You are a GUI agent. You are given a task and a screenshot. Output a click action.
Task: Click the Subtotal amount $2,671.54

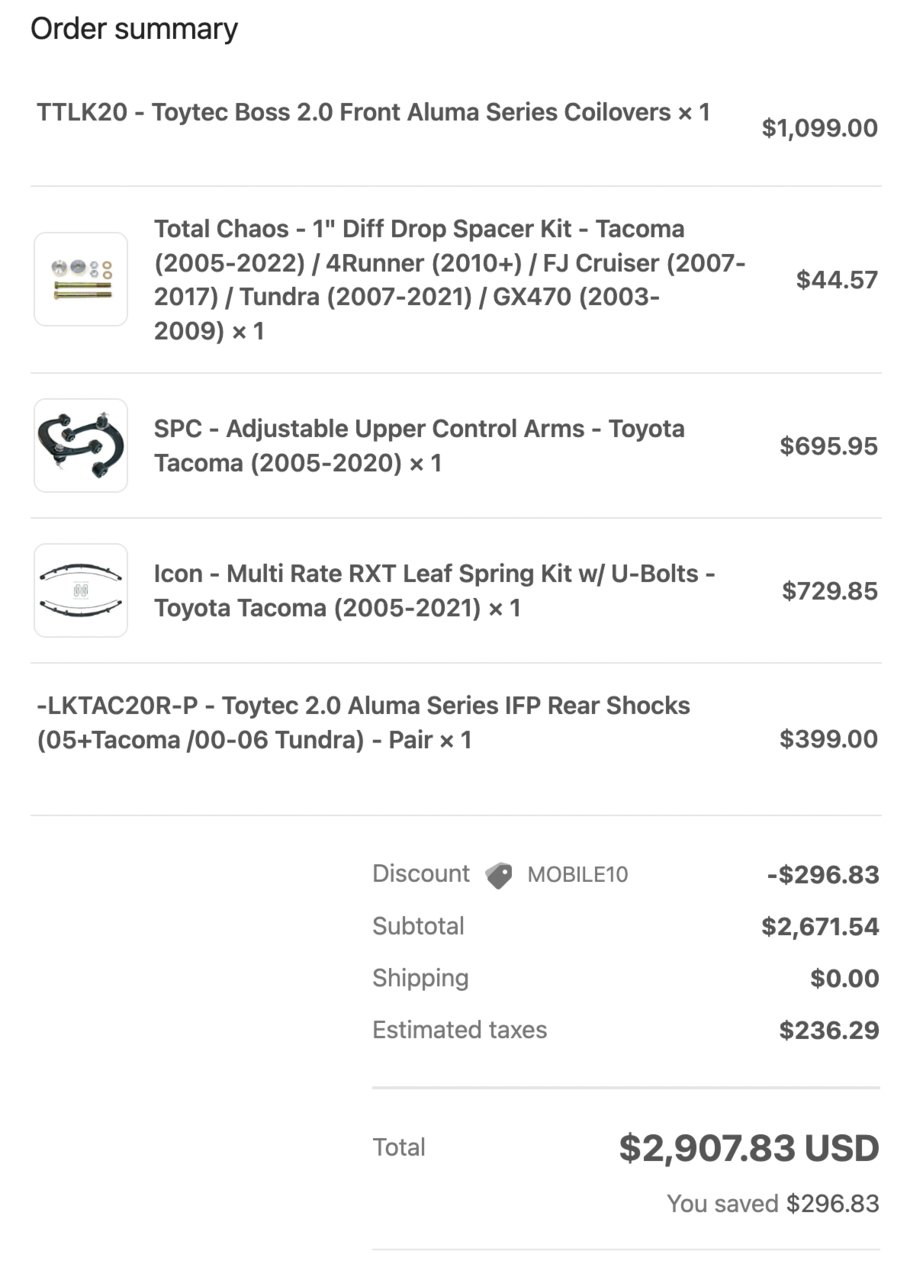(x=820, y=927)
